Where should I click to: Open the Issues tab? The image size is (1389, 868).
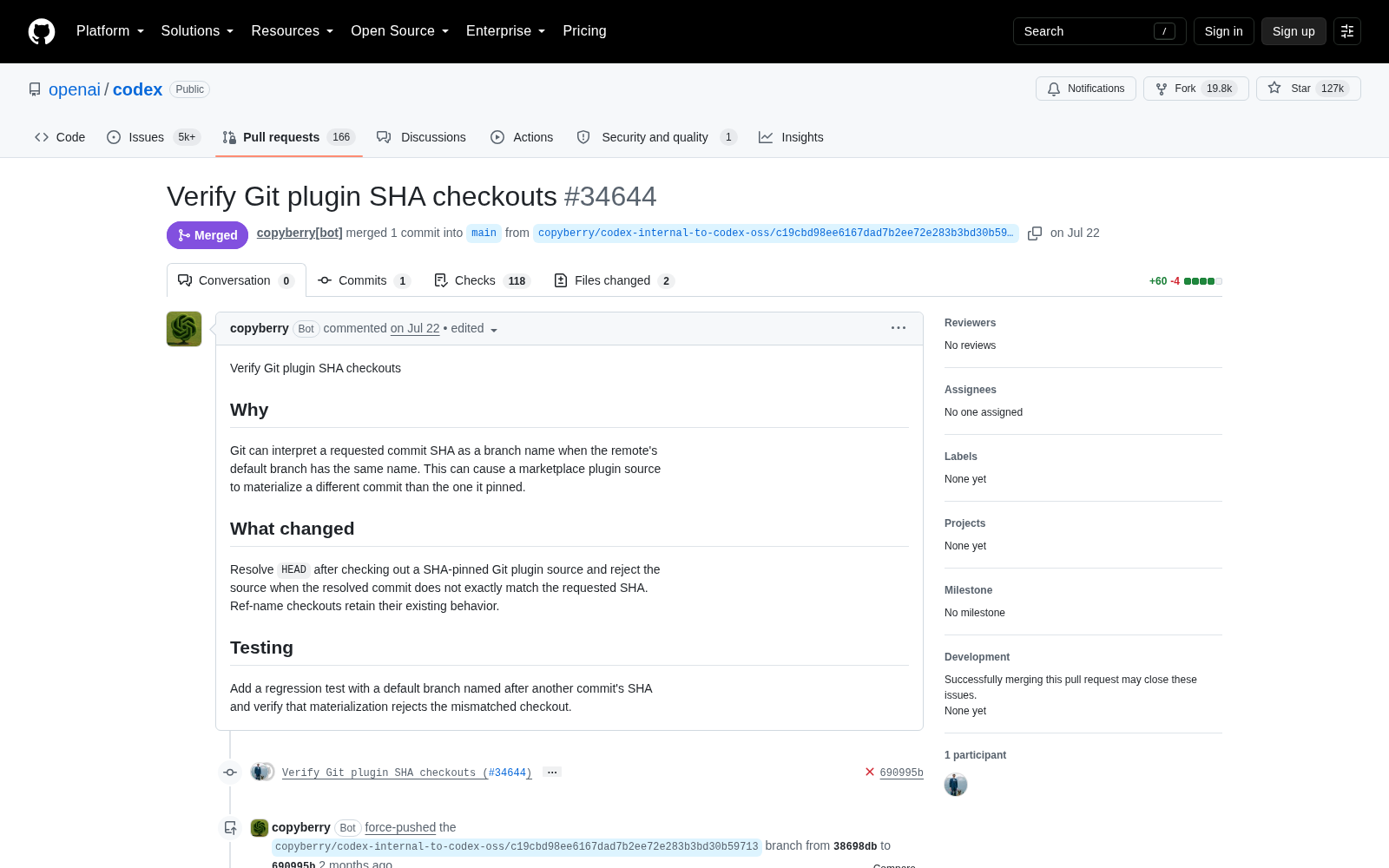click(x=154, y=137)
